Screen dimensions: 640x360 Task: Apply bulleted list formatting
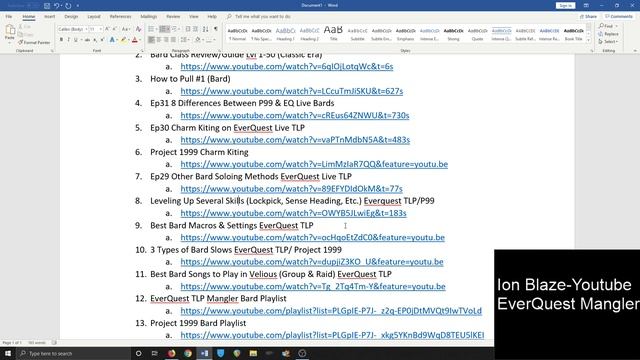click(x=152, y=29)
